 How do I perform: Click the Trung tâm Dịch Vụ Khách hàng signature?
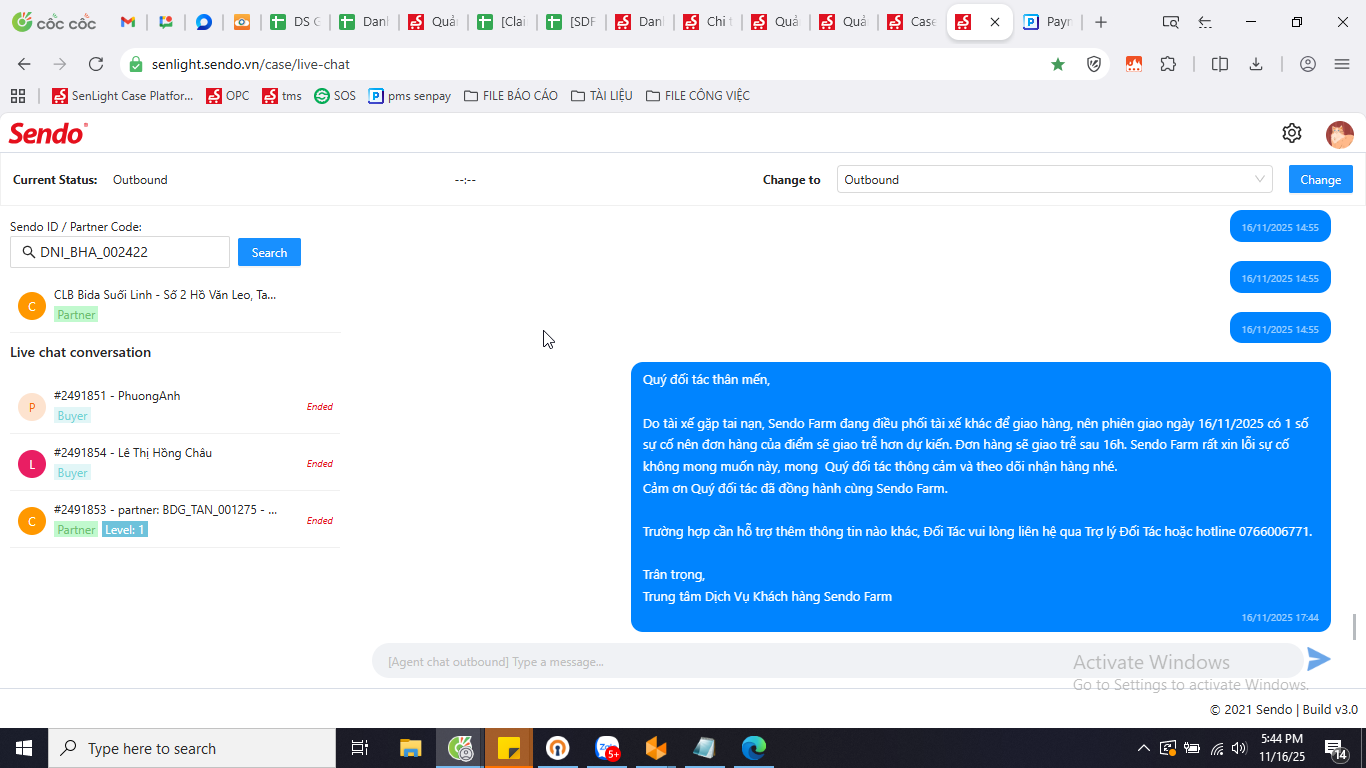point(767,596)
